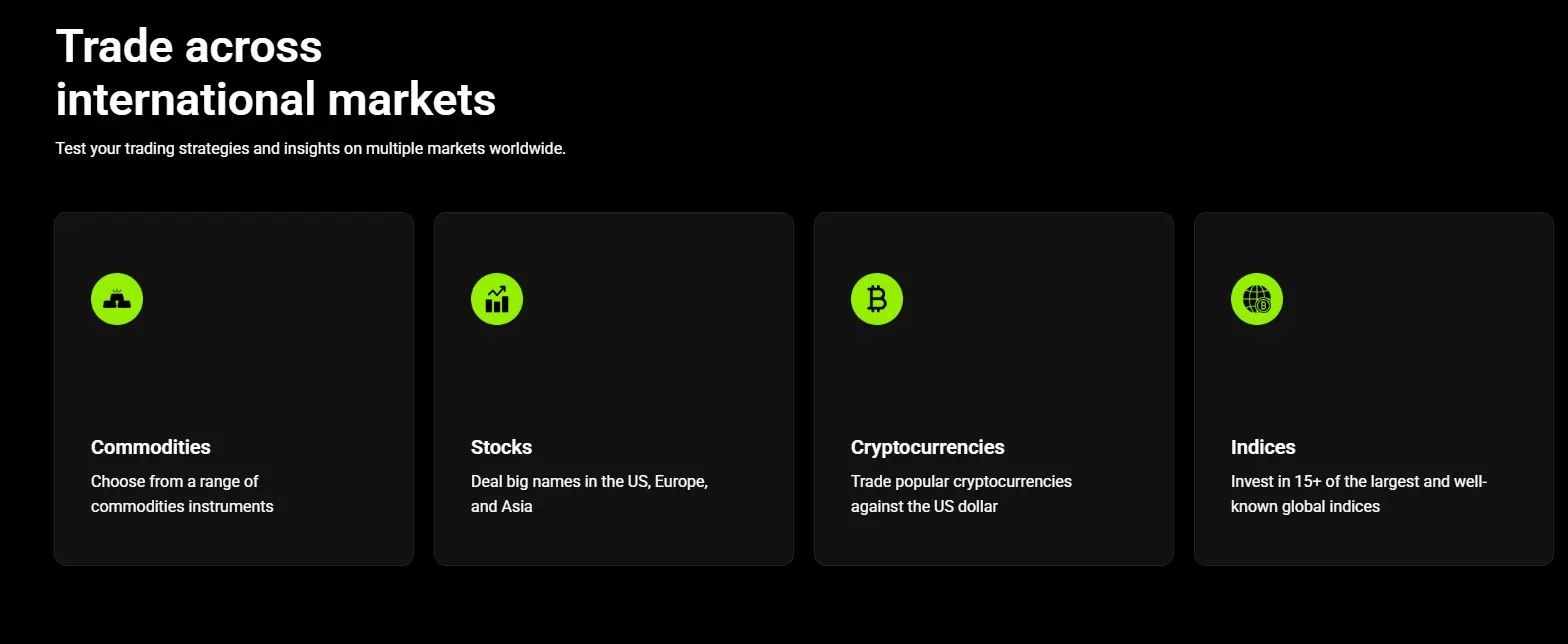The height and width of the screenshot is (644, 1568).
Task: Select the Stocks market card
Action: [x=614, y=389]
